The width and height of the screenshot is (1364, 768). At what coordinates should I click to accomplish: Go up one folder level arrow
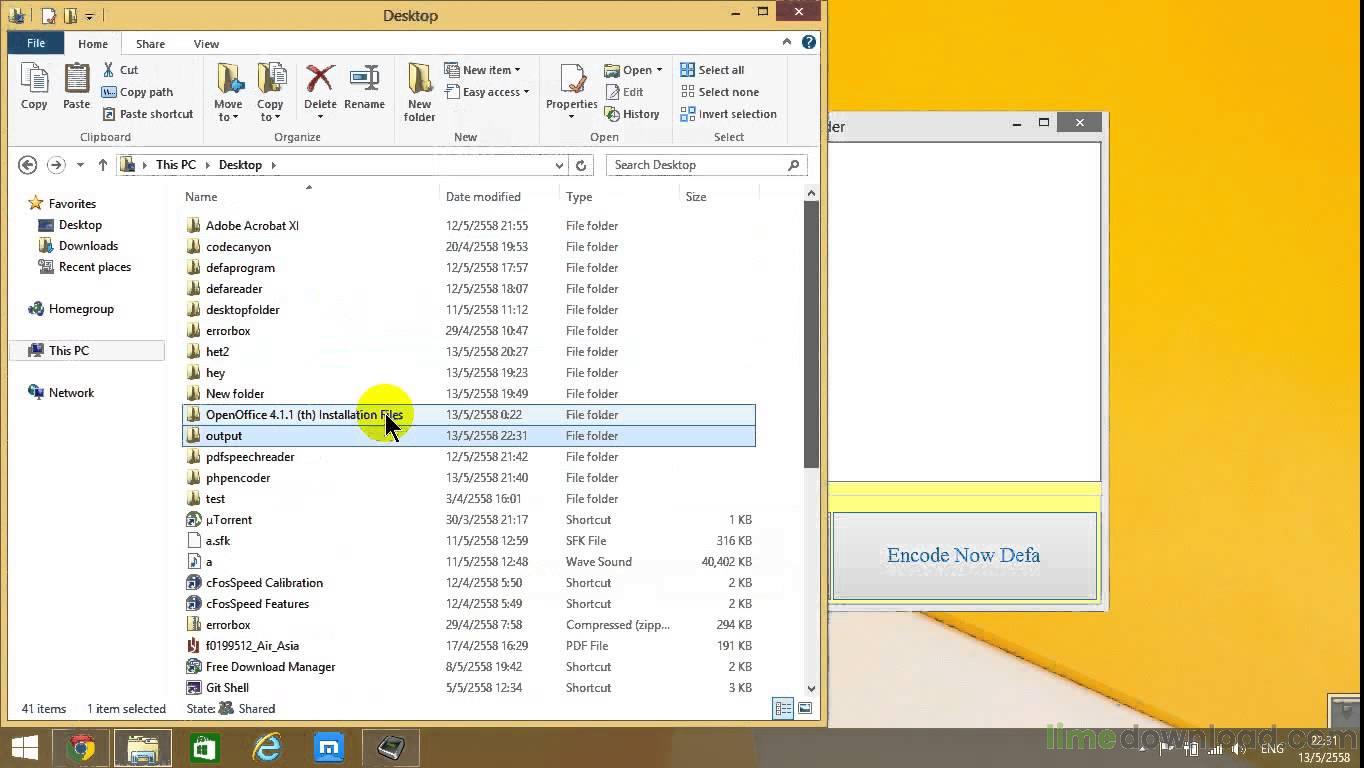[x=102, y=165]
